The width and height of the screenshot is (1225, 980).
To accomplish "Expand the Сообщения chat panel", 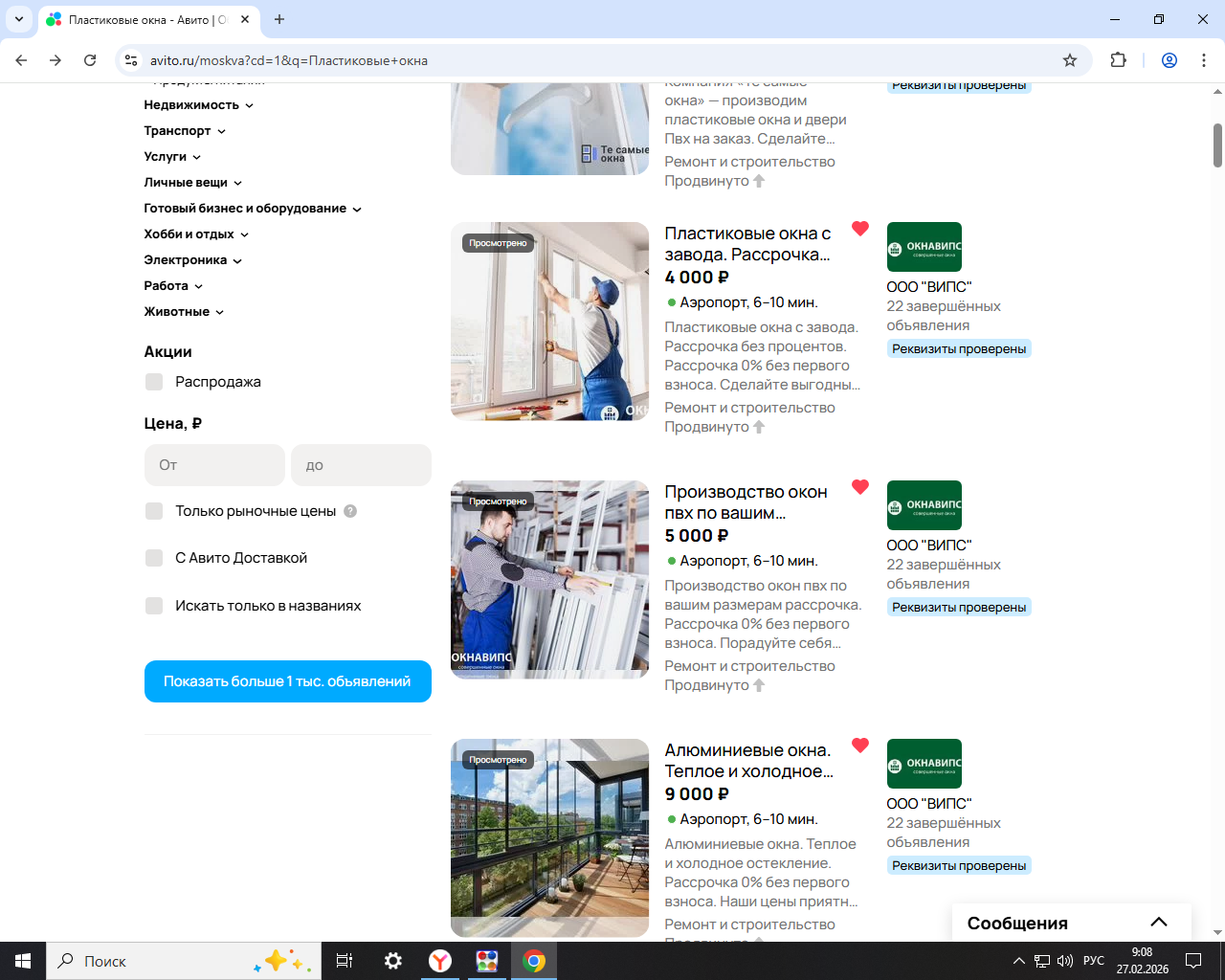I will [x=1072, y=924].
